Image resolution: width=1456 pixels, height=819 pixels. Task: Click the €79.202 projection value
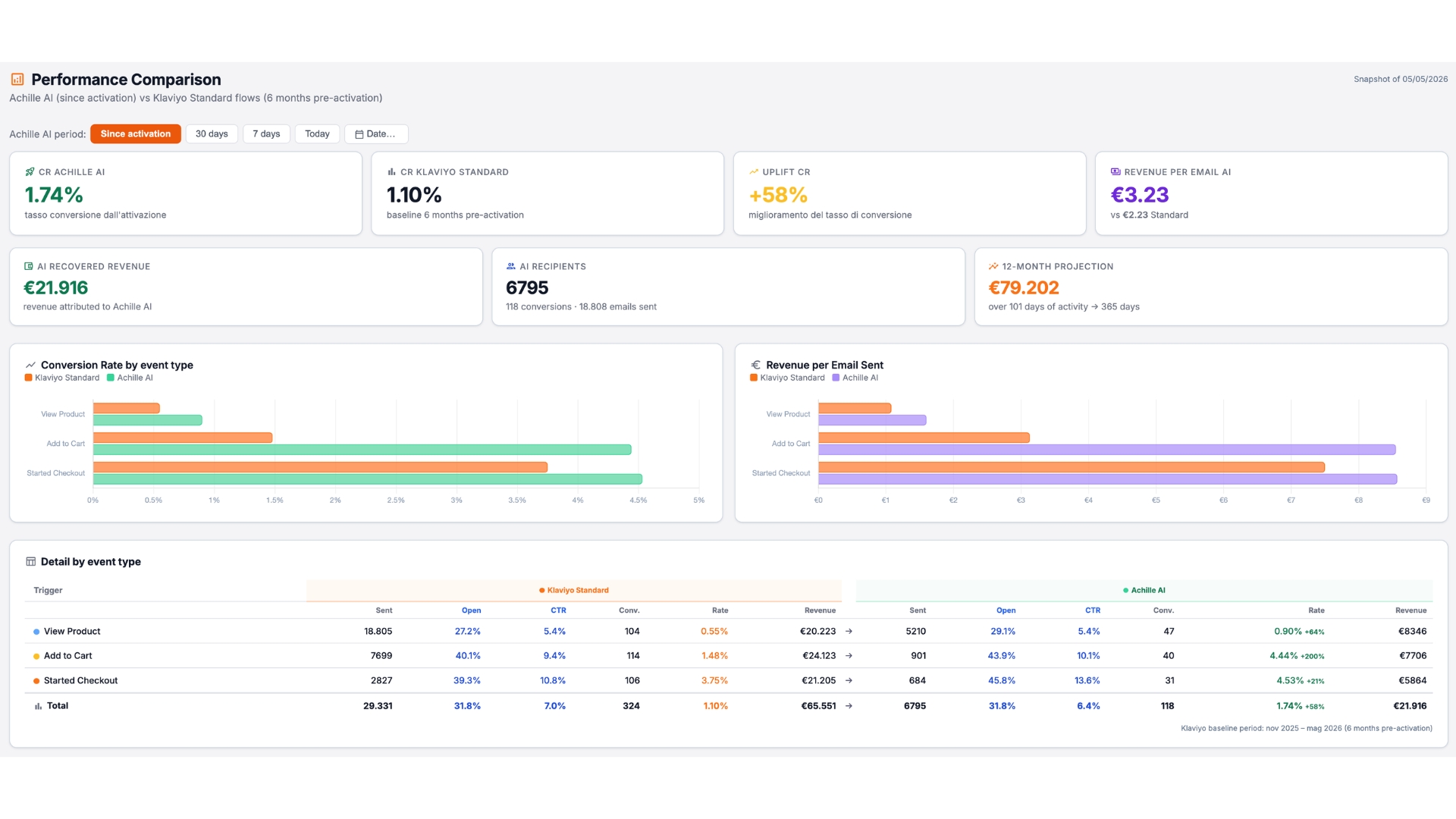click(1024, 288)
